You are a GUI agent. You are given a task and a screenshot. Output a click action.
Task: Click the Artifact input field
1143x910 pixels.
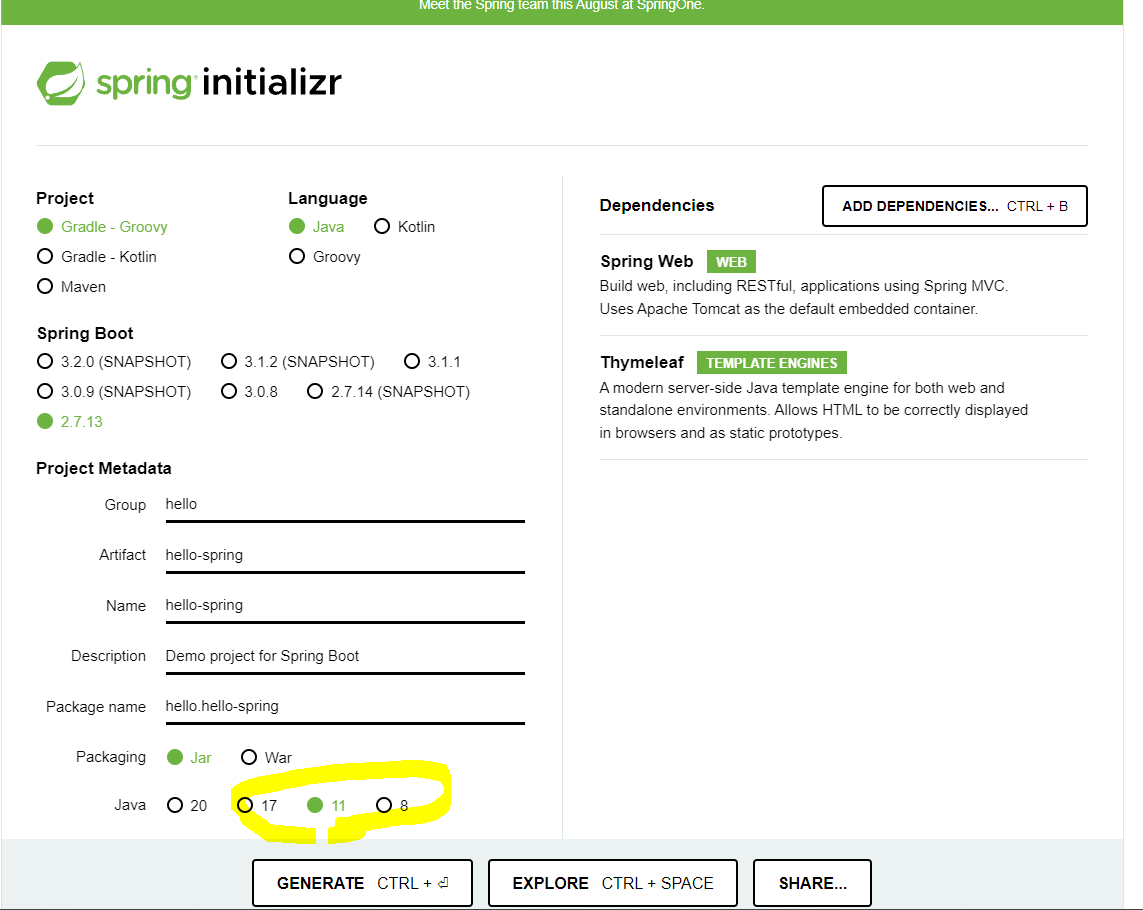(345, 555)
